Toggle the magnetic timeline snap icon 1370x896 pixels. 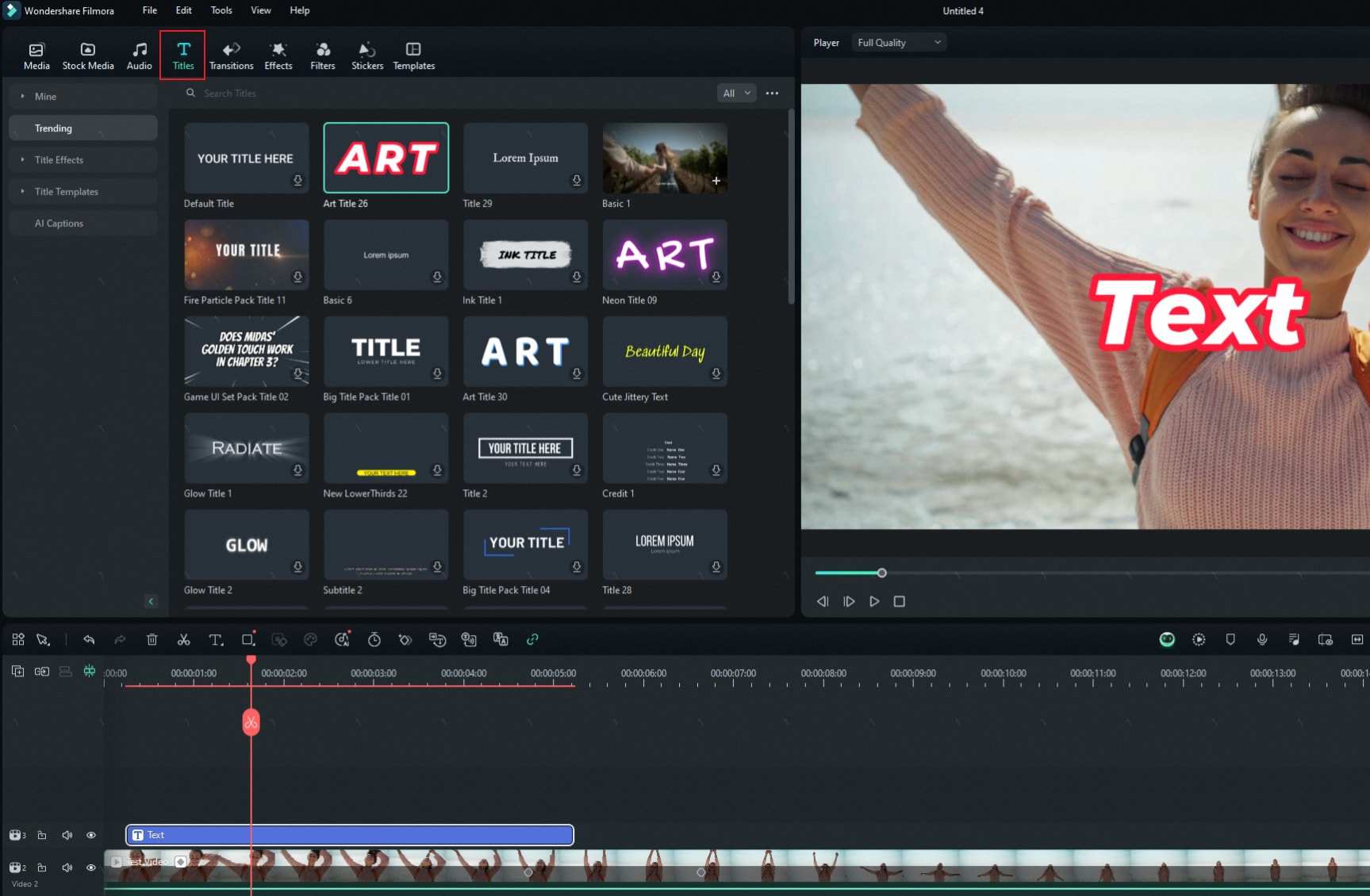[90, 671]
